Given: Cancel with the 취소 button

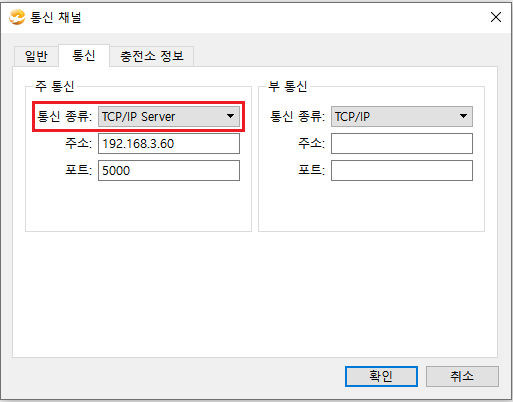Looking at the screenshot, I should click(x=462, y=377).
